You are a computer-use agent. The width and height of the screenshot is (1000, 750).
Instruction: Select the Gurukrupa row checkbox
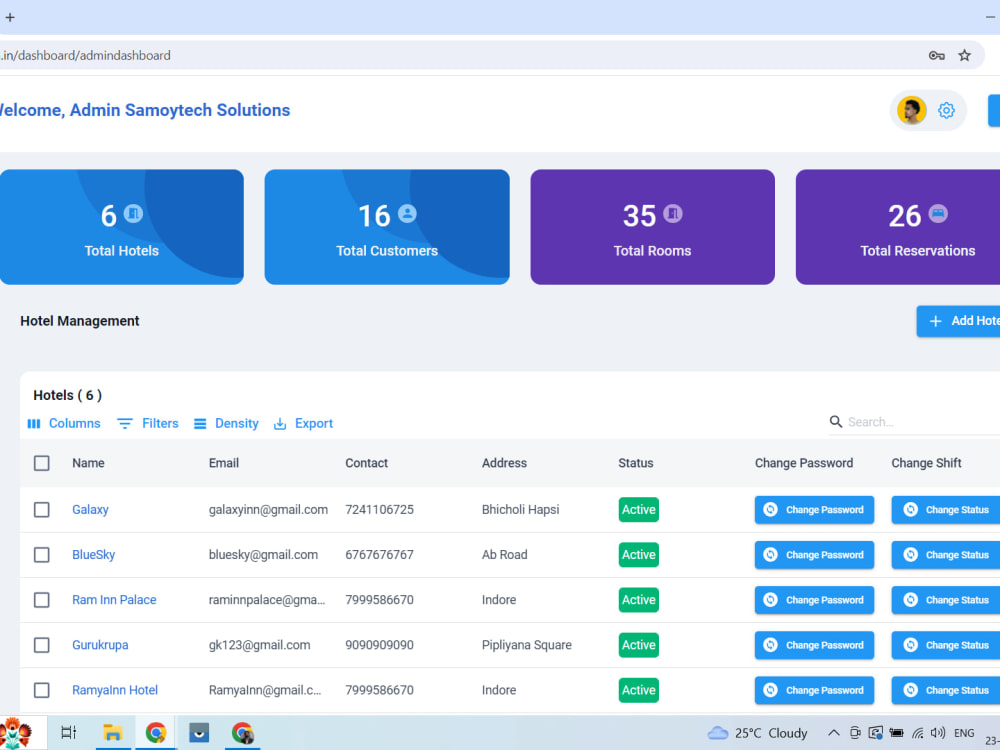coord(41,645)
